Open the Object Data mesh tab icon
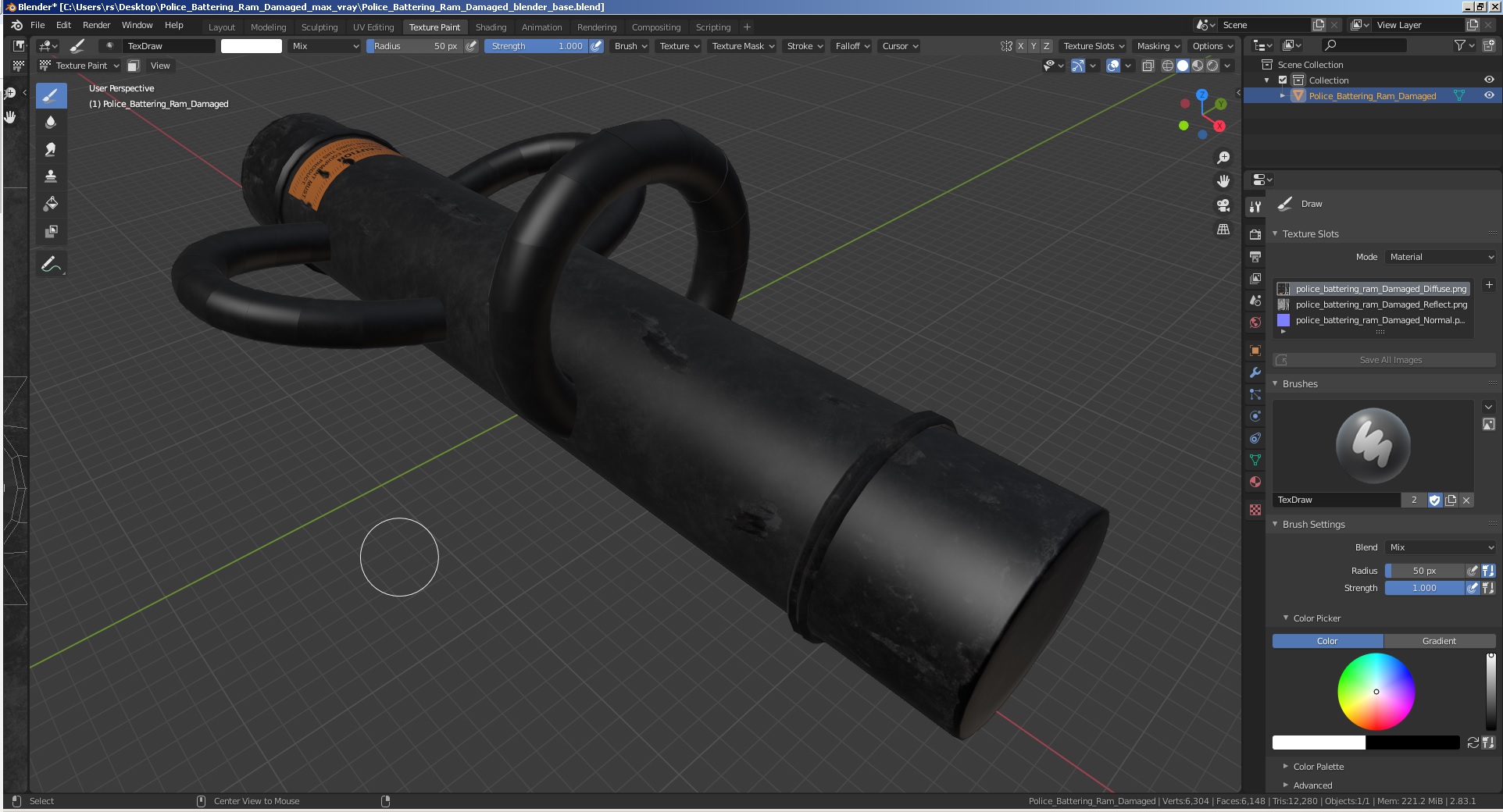This screenshot has height=812, width=1503. pyautogui.click(x=1255, y=460)
